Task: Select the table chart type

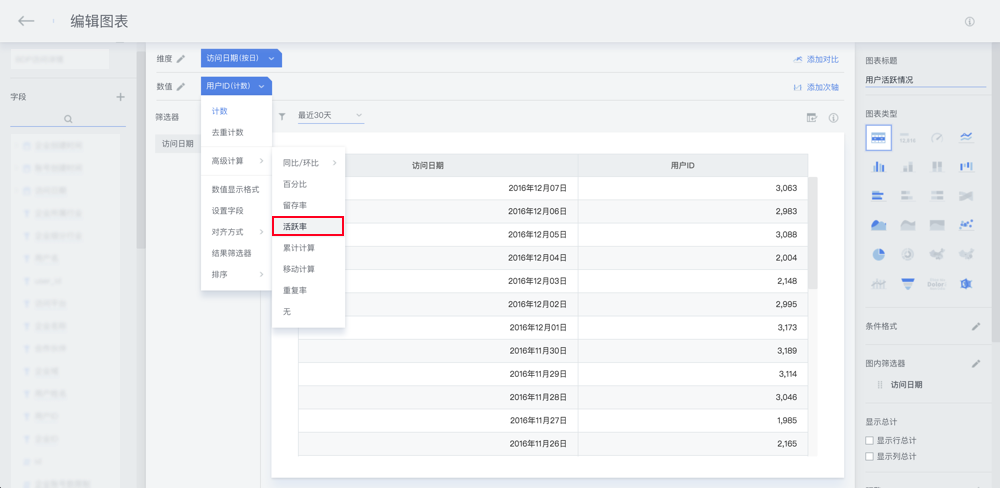Action: 878,137
